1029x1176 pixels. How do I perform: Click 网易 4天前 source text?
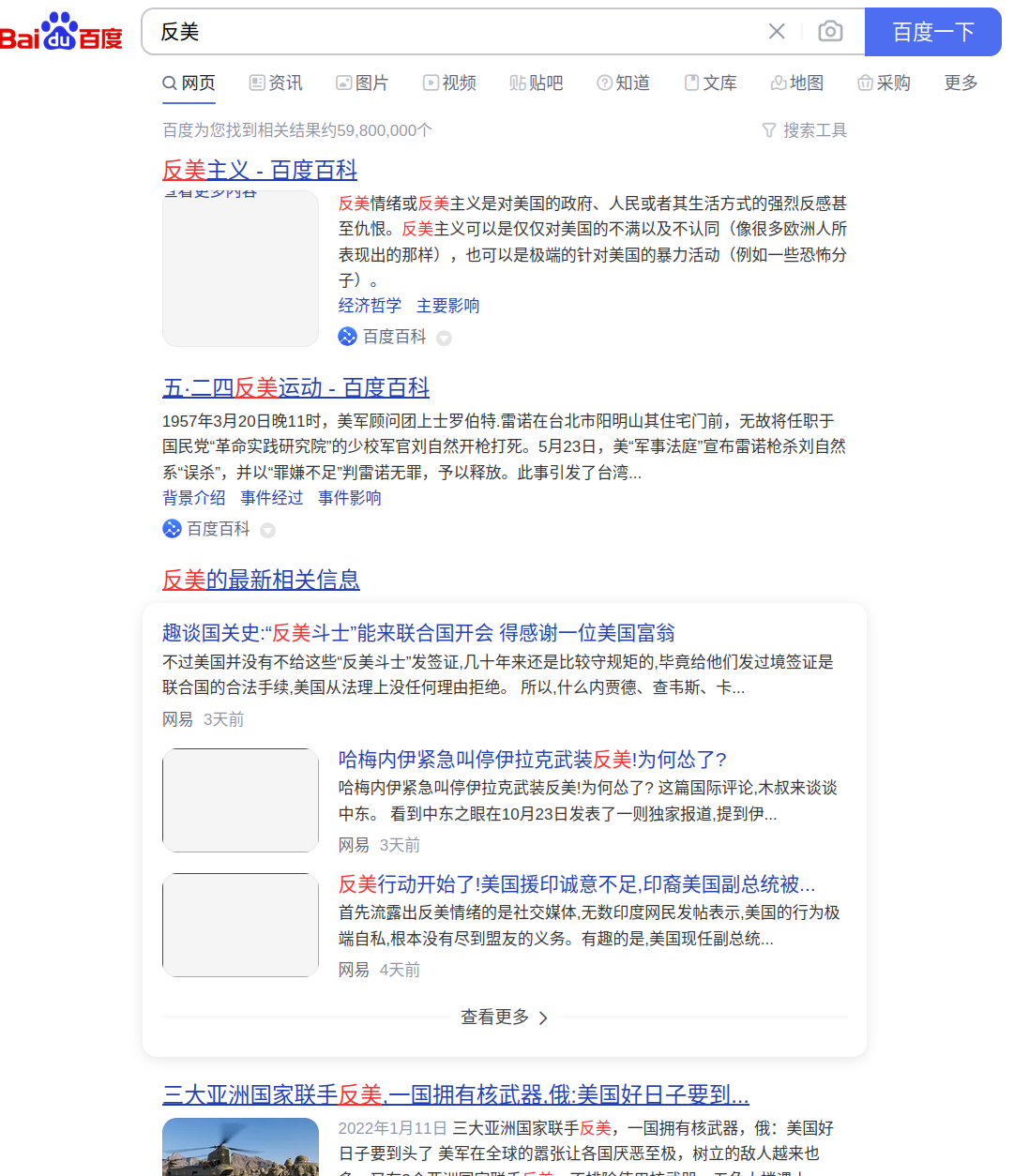click(379, 970)
